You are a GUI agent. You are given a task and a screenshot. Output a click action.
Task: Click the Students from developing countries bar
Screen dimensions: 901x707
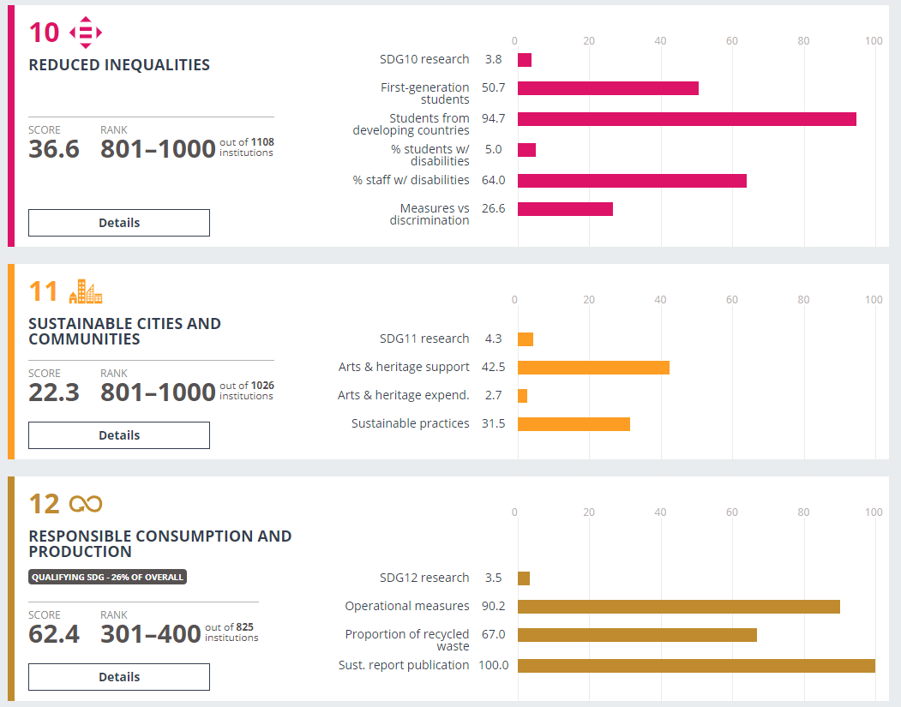pyautogui.click(x=686, y=119)
